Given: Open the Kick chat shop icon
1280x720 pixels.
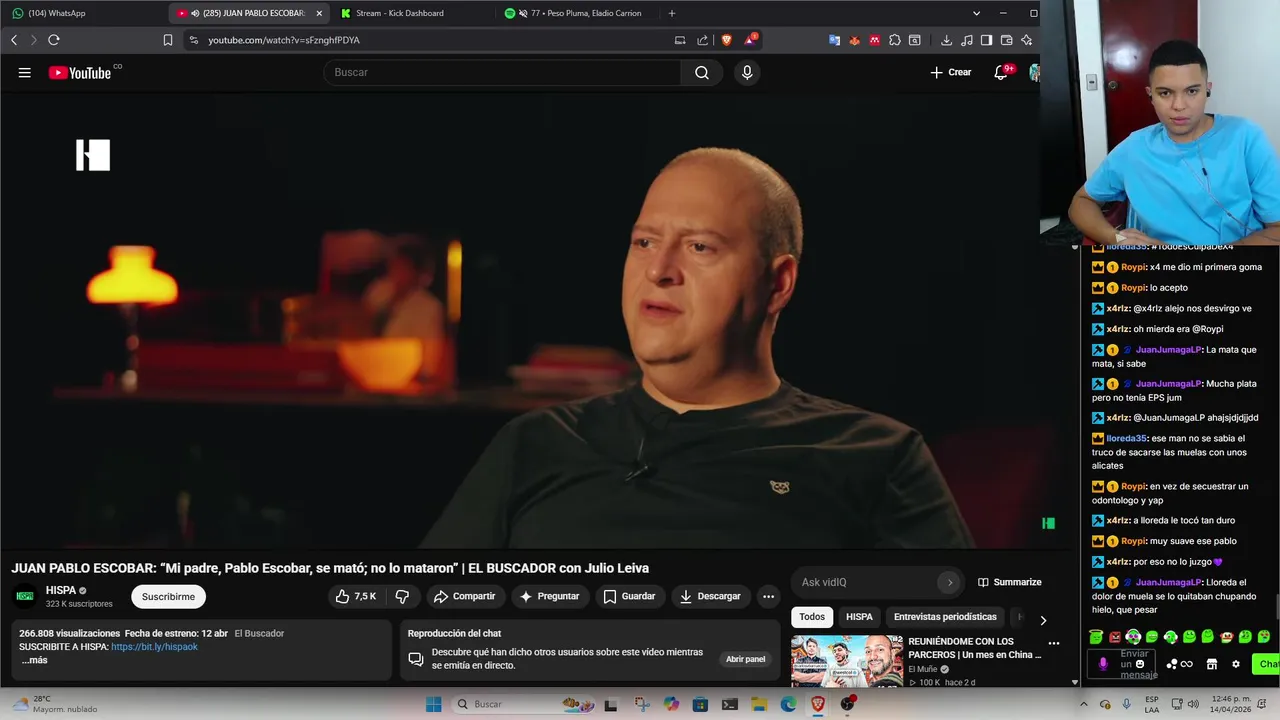Looking at the screenshot, I should click(x=1212, y=664).
